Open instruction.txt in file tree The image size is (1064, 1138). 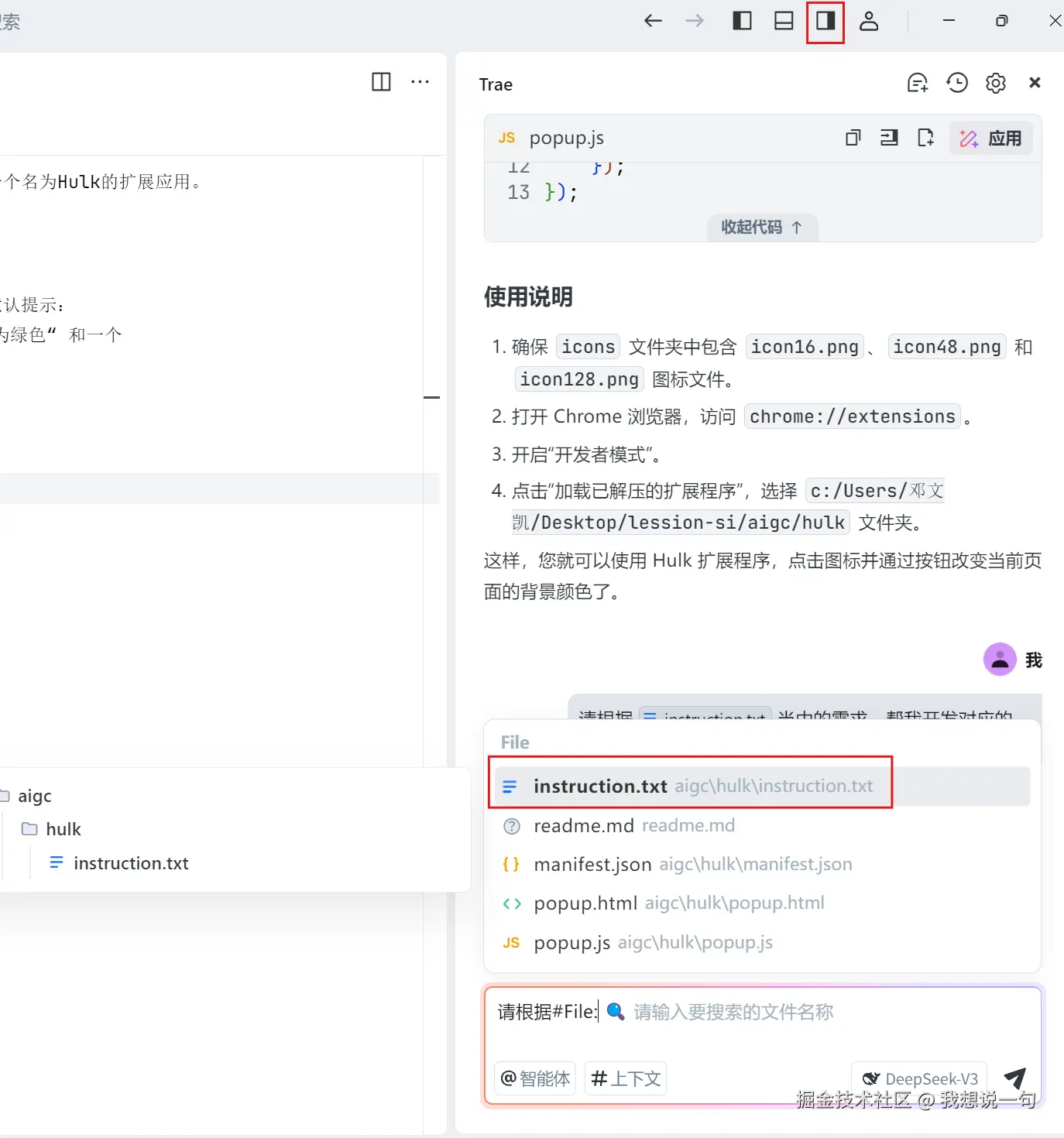[x=119, y=863]
